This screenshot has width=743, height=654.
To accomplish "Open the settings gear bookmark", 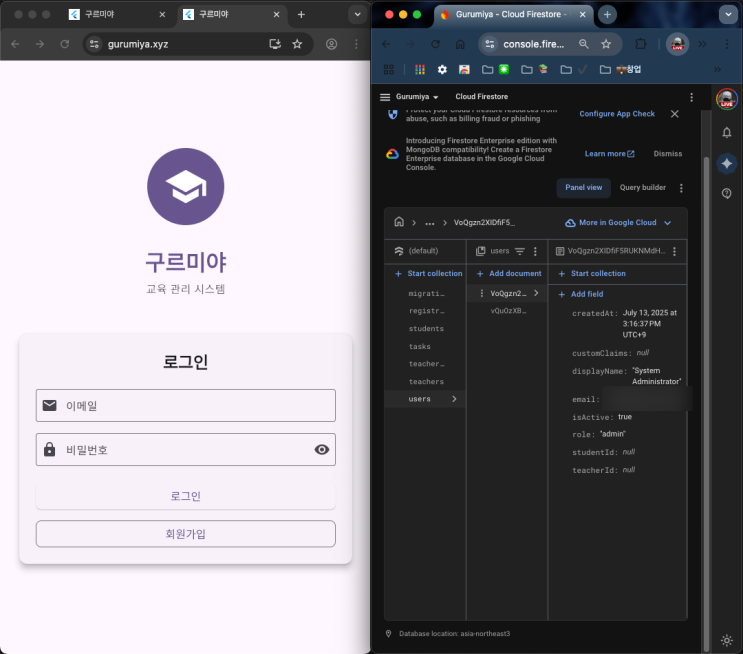I will pyautogui.click(x=442, y=70).
